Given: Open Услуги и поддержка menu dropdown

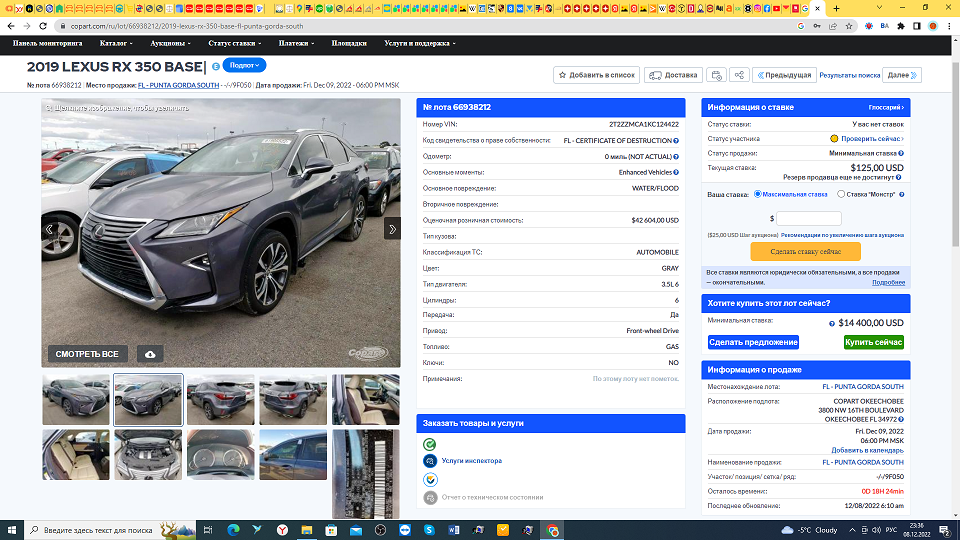Looking at the screenshot, I should 419,43.
